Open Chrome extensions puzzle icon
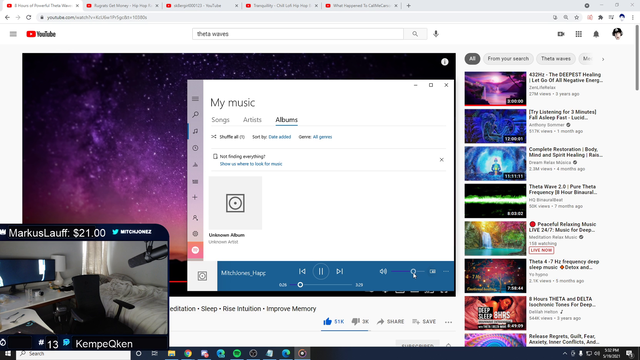The height and width of the screenshot is (360, 640). (600, 18)
